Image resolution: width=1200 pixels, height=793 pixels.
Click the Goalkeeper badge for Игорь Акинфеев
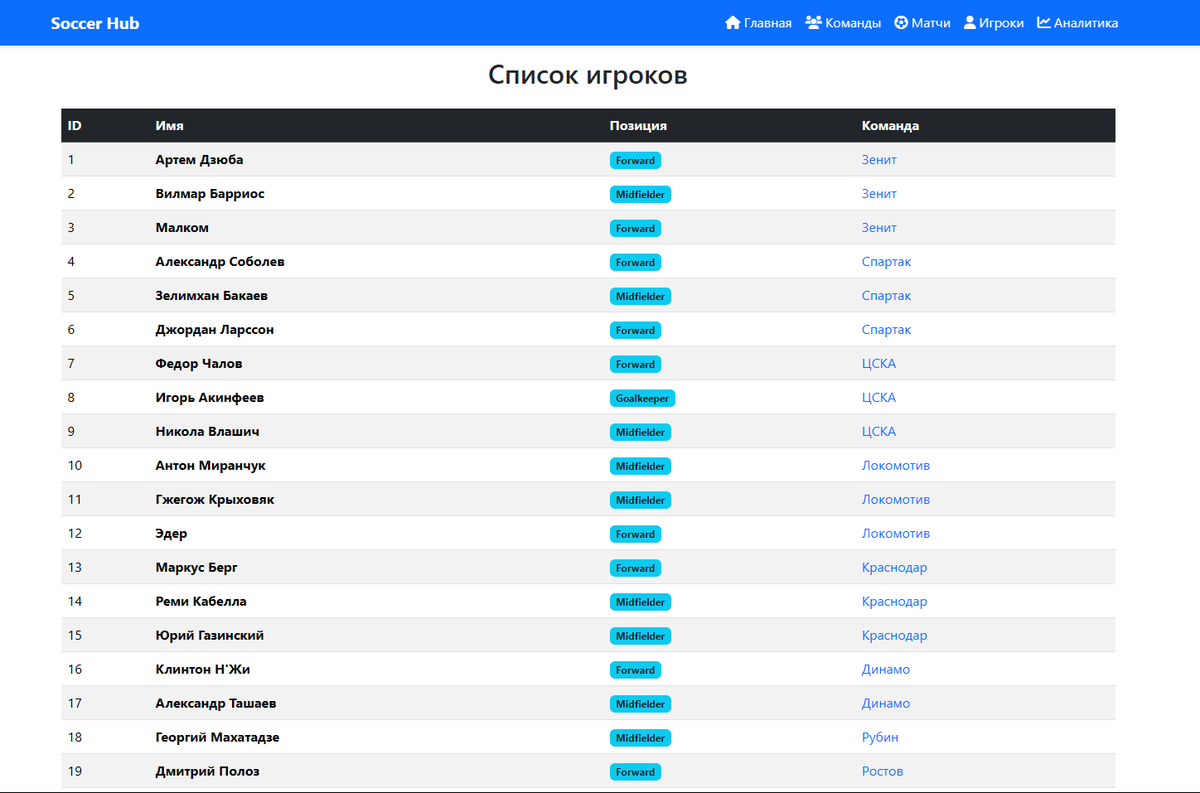pos(643,398)
